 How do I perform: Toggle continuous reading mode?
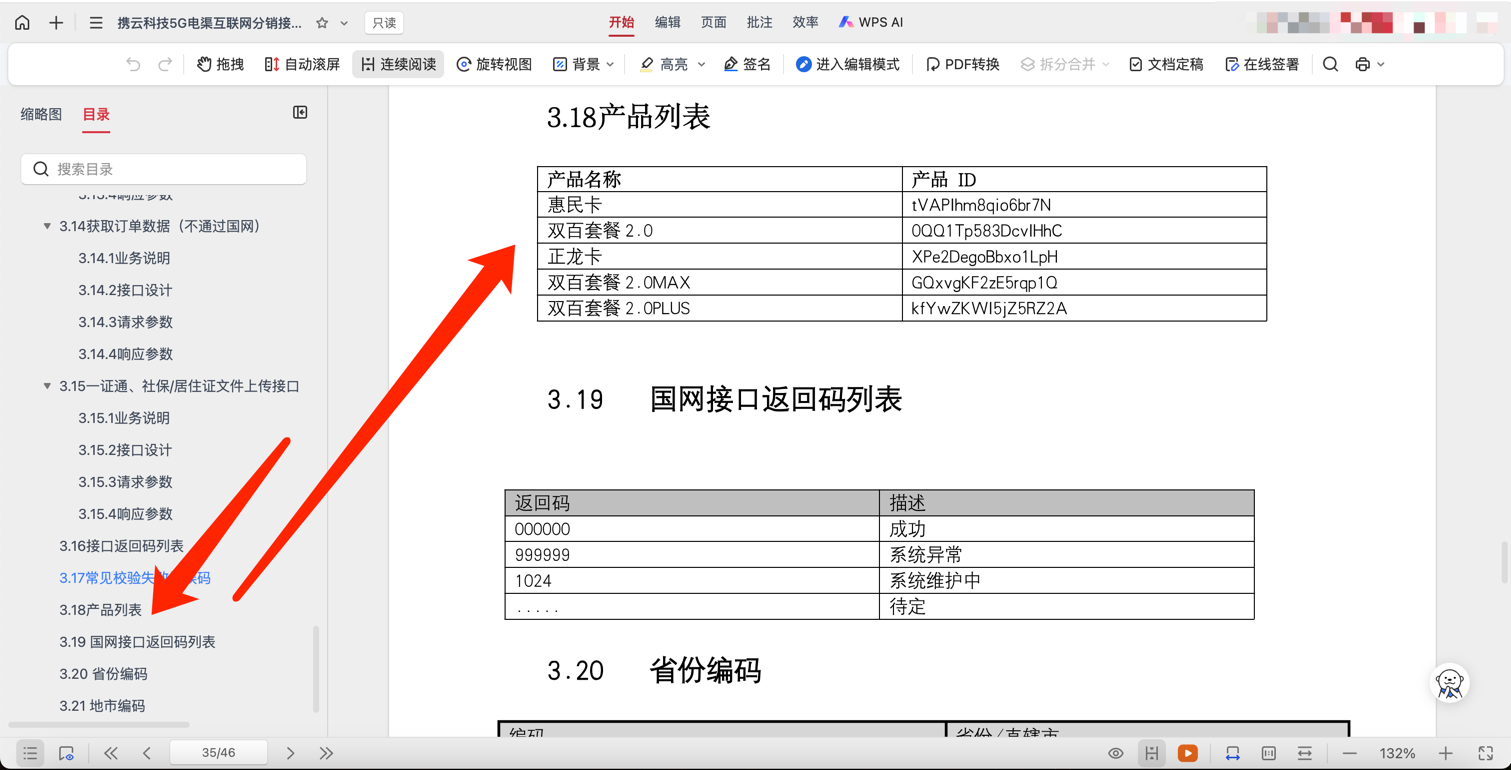[398, 64]
